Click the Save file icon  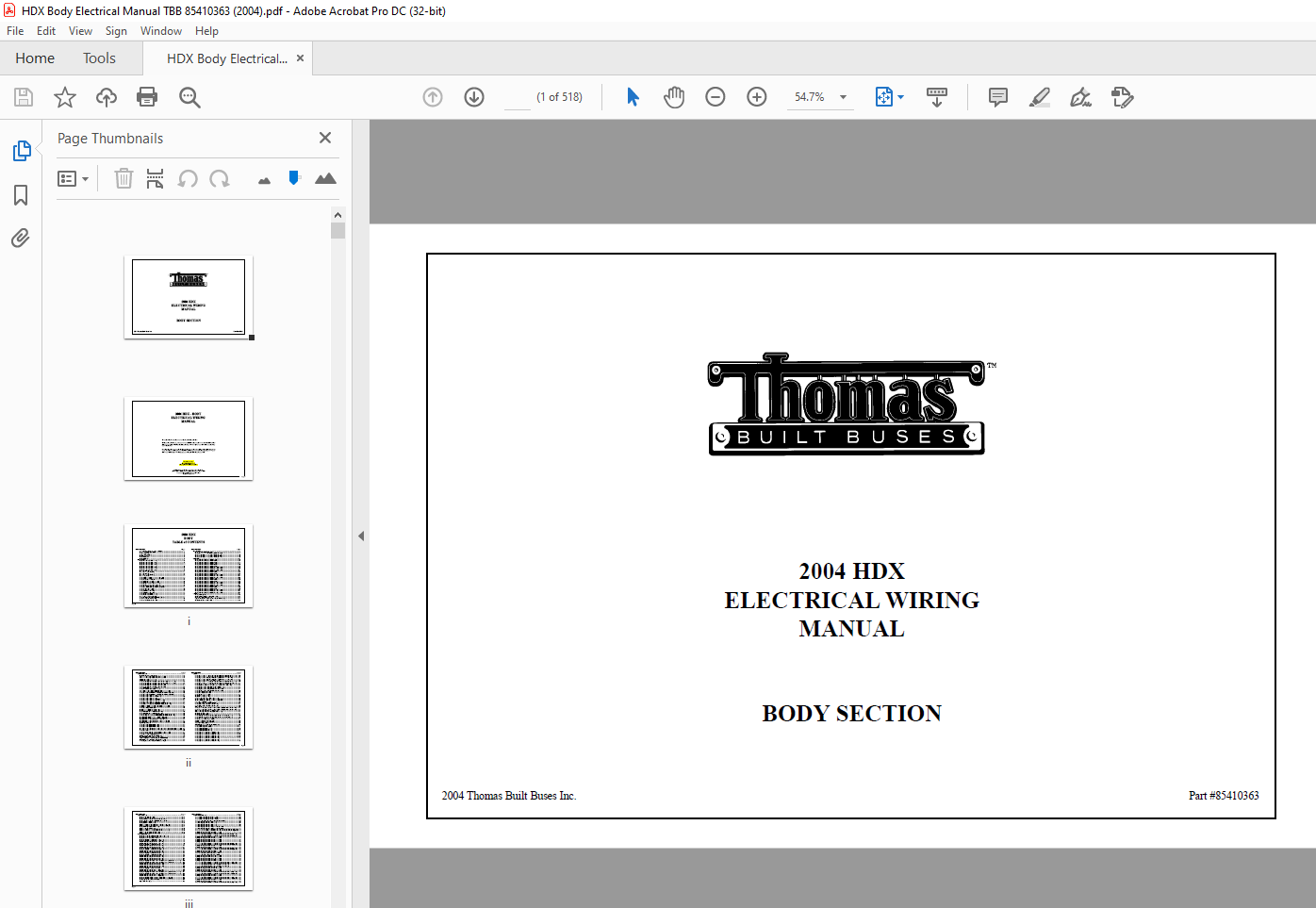point(24,97)
